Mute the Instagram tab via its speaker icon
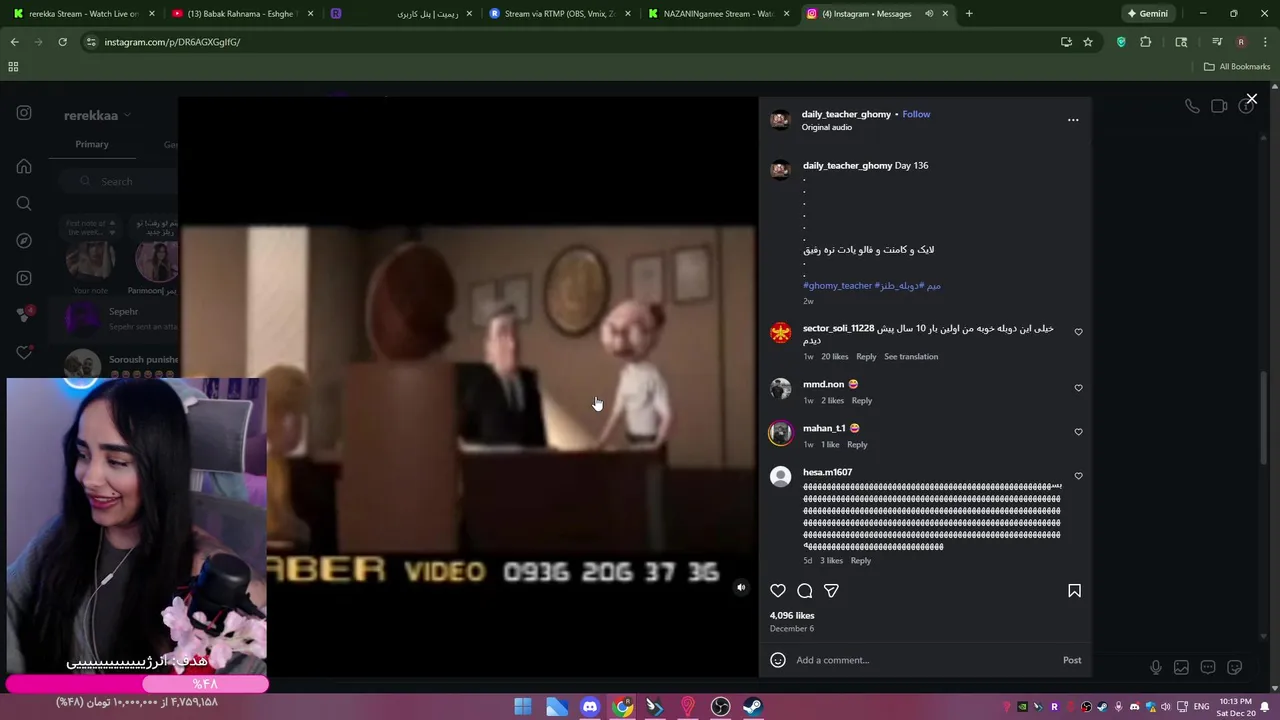 click(928, 14)
